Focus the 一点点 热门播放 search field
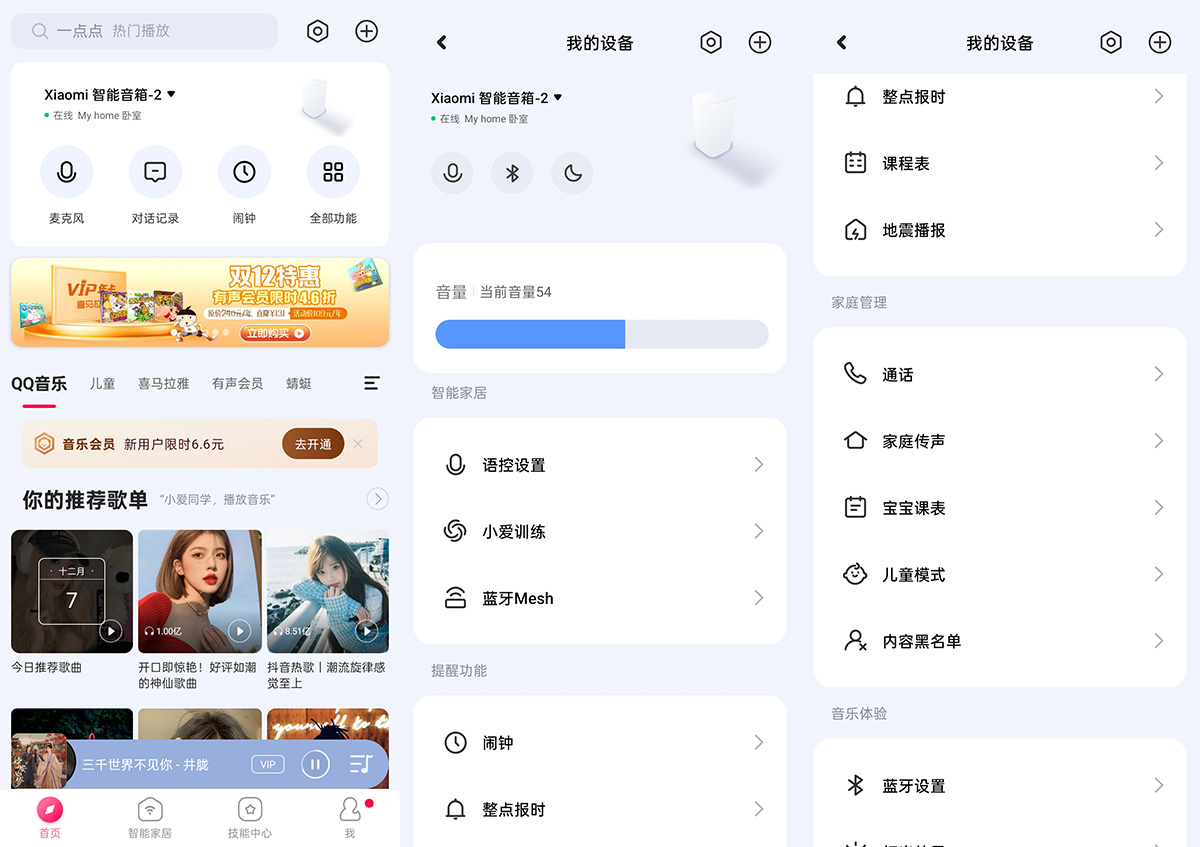The image size is (1200, 847). point(144,31)
